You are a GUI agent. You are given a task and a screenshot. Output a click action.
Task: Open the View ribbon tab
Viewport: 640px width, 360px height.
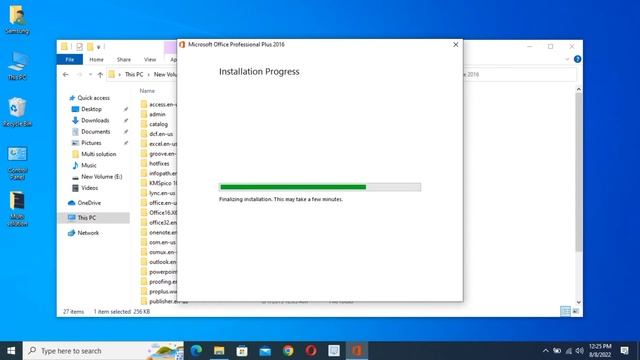point(150,60)
